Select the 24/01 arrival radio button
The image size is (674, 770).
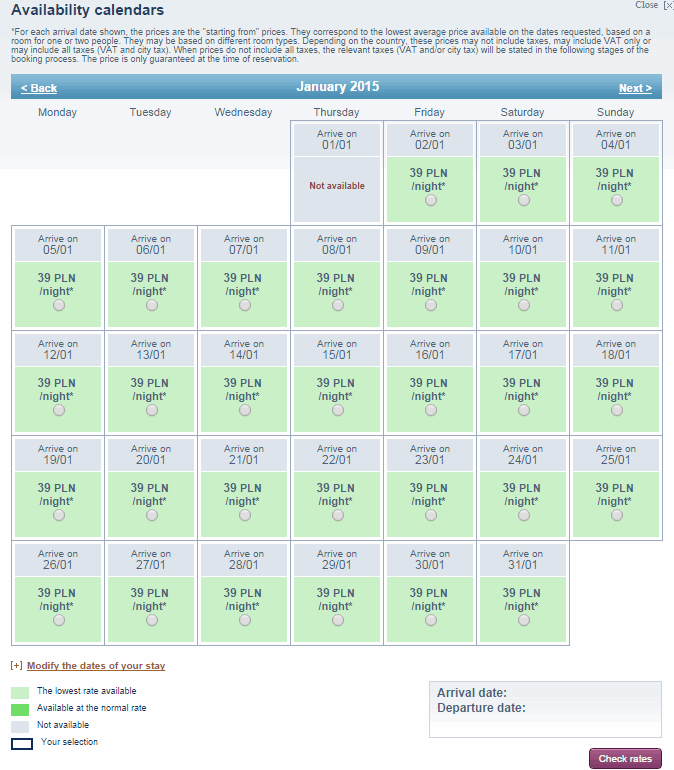(x=524, y=516)
